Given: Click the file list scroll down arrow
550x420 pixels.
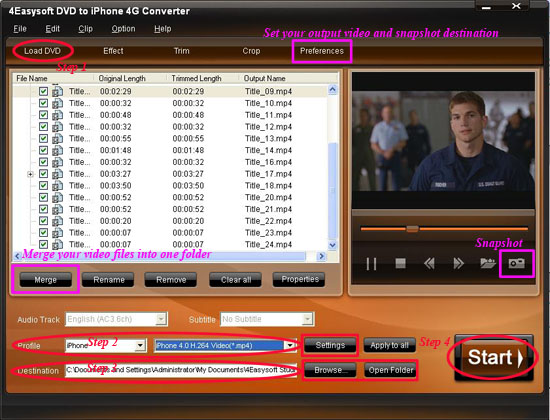Looking at the screenshot, I should pos(333,245).
